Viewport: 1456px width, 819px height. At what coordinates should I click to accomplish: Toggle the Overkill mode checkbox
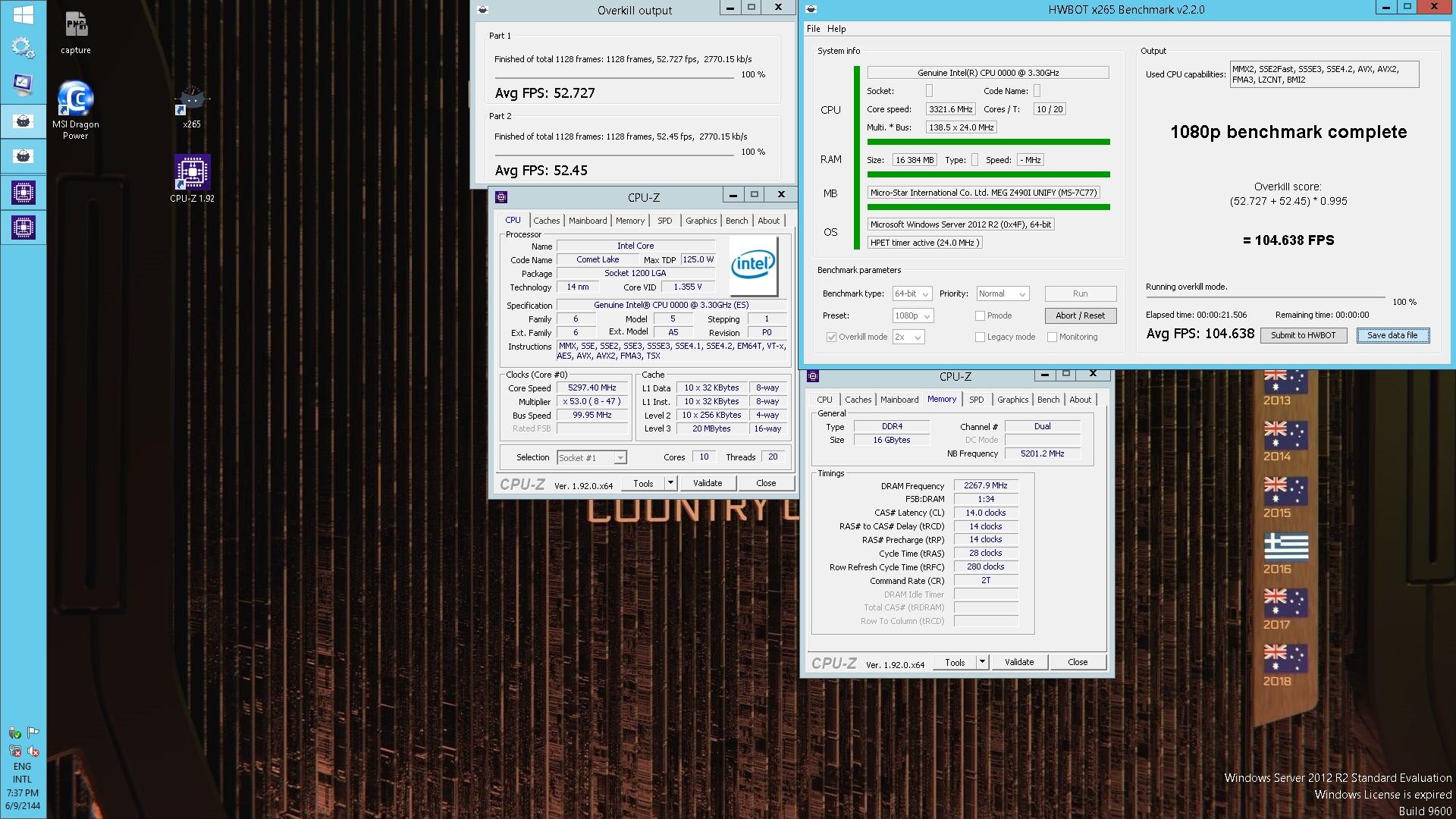pyautogui.click(x=831, y=337)
